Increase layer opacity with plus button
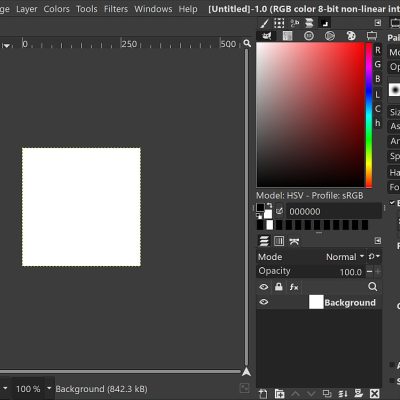This screenshot has height=400, width=400. click(378, 272)
